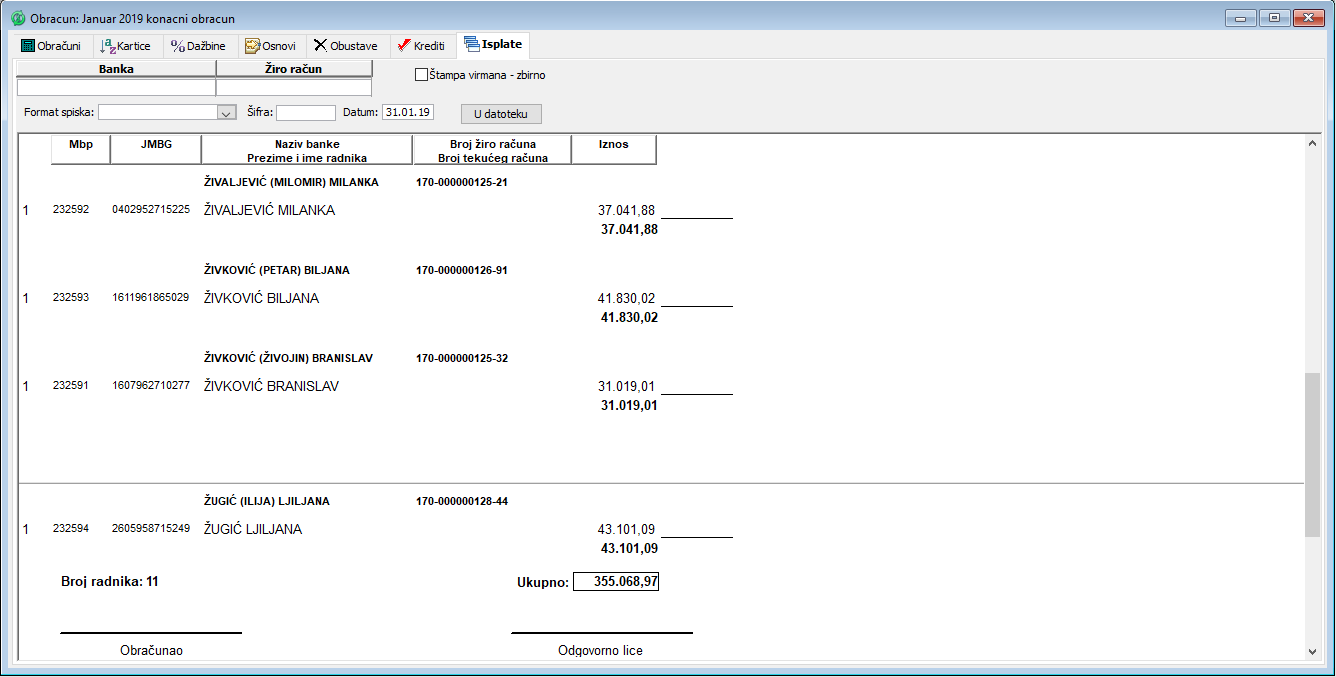Click the Obračuni tab icon
Viewport: 1336px width, 677px height.
[28, 46]
